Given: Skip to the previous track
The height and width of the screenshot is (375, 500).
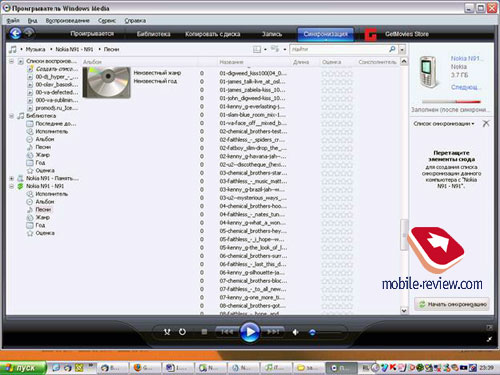Looking at the screenshot, I should click(x=227, y=332).
